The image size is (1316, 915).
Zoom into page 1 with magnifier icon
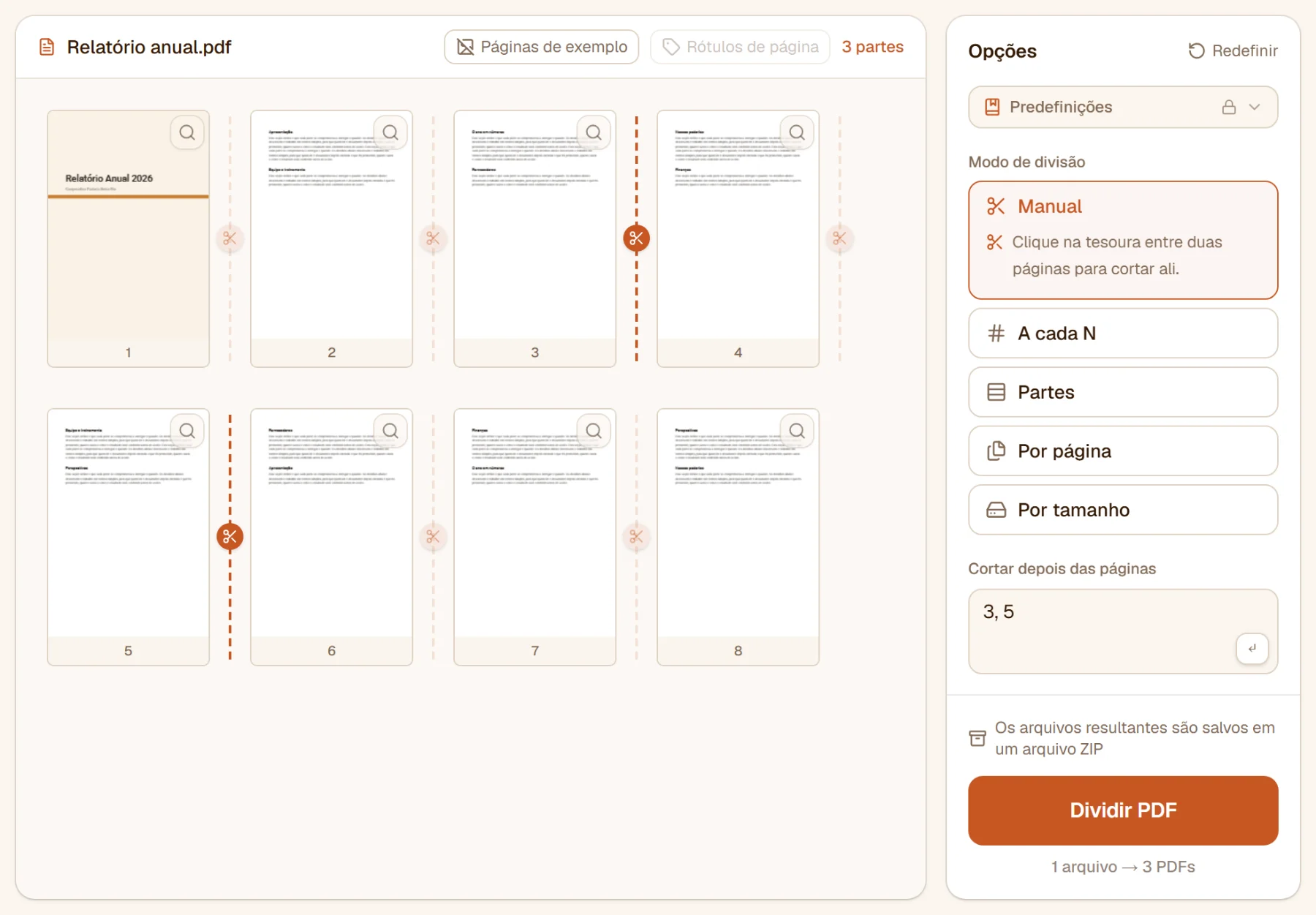(187, 132)
